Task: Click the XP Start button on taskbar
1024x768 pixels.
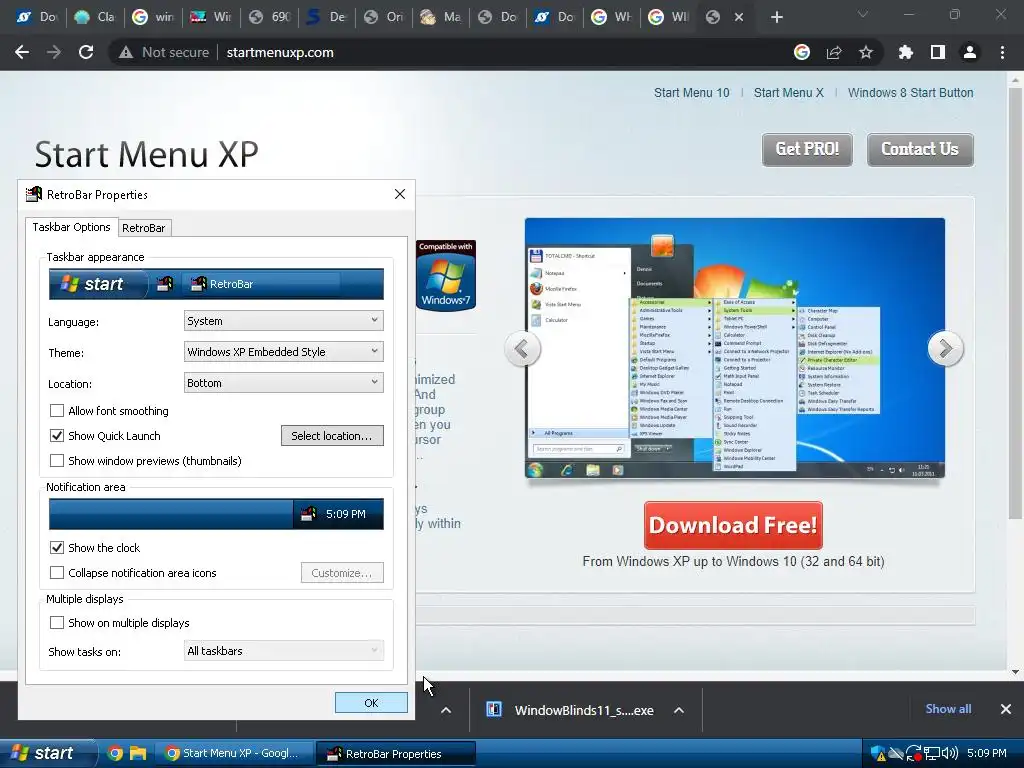Action: [x=48, y=753]
